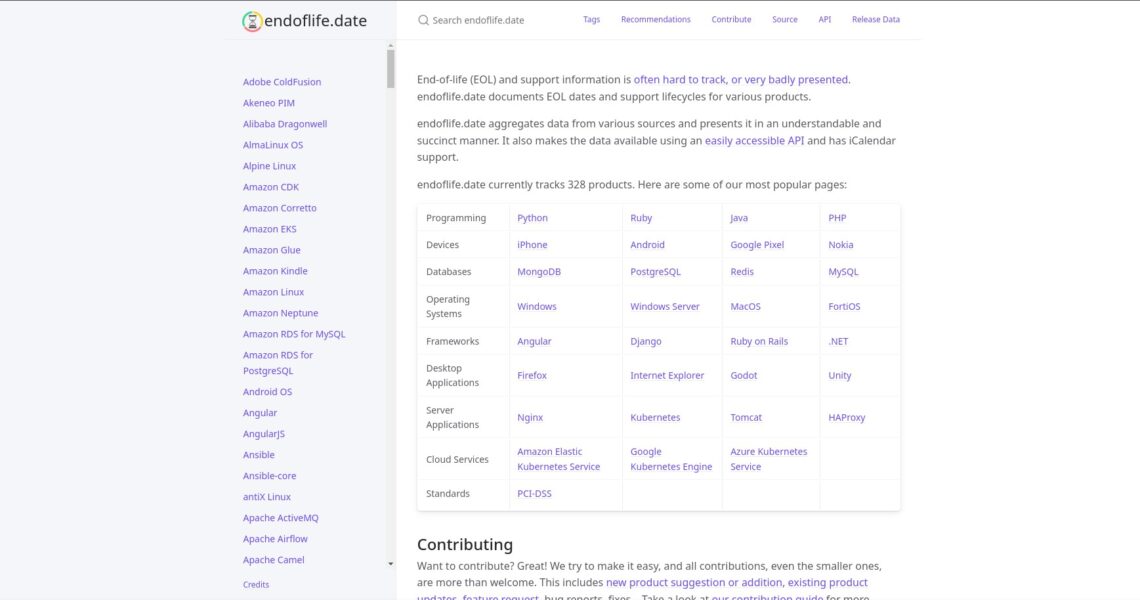Screen dimensions: 1140x600
Task: Open the Google Pixel devices link
Action: (757, 245)
